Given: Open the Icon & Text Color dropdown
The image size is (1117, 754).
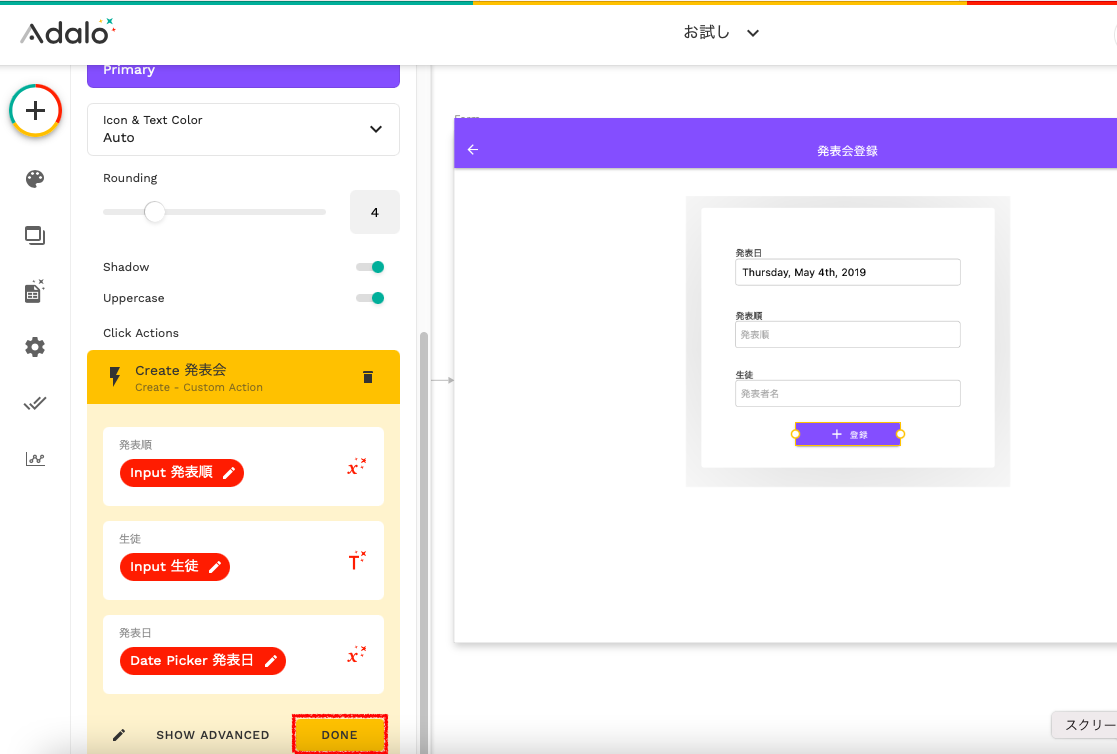Looking at the screenshot, I should pyautogui.click(x=243, y=129).
